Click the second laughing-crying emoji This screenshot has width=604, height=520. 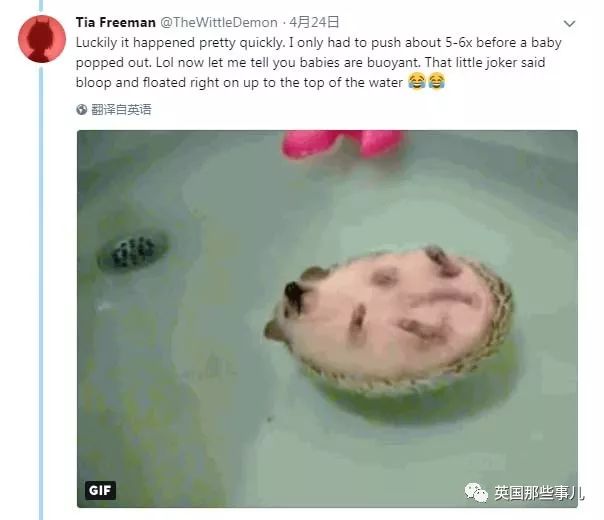pyautogui.click(x=436, y=82)
